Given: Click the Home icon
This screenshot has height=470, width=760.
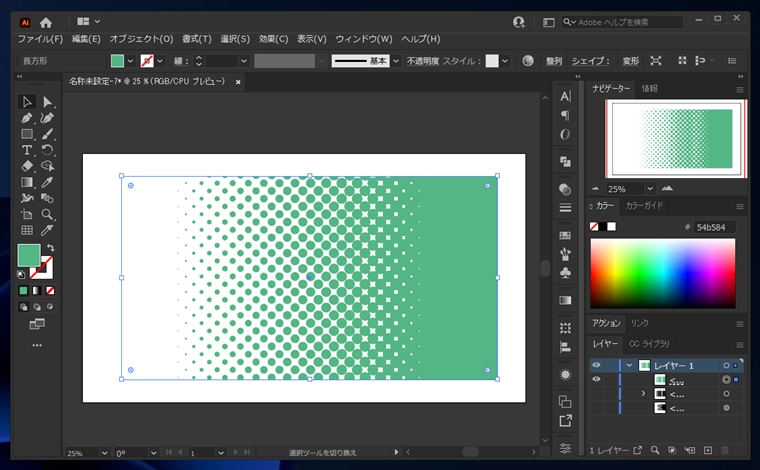Looking at the screenshot, I should pos(46,22).
